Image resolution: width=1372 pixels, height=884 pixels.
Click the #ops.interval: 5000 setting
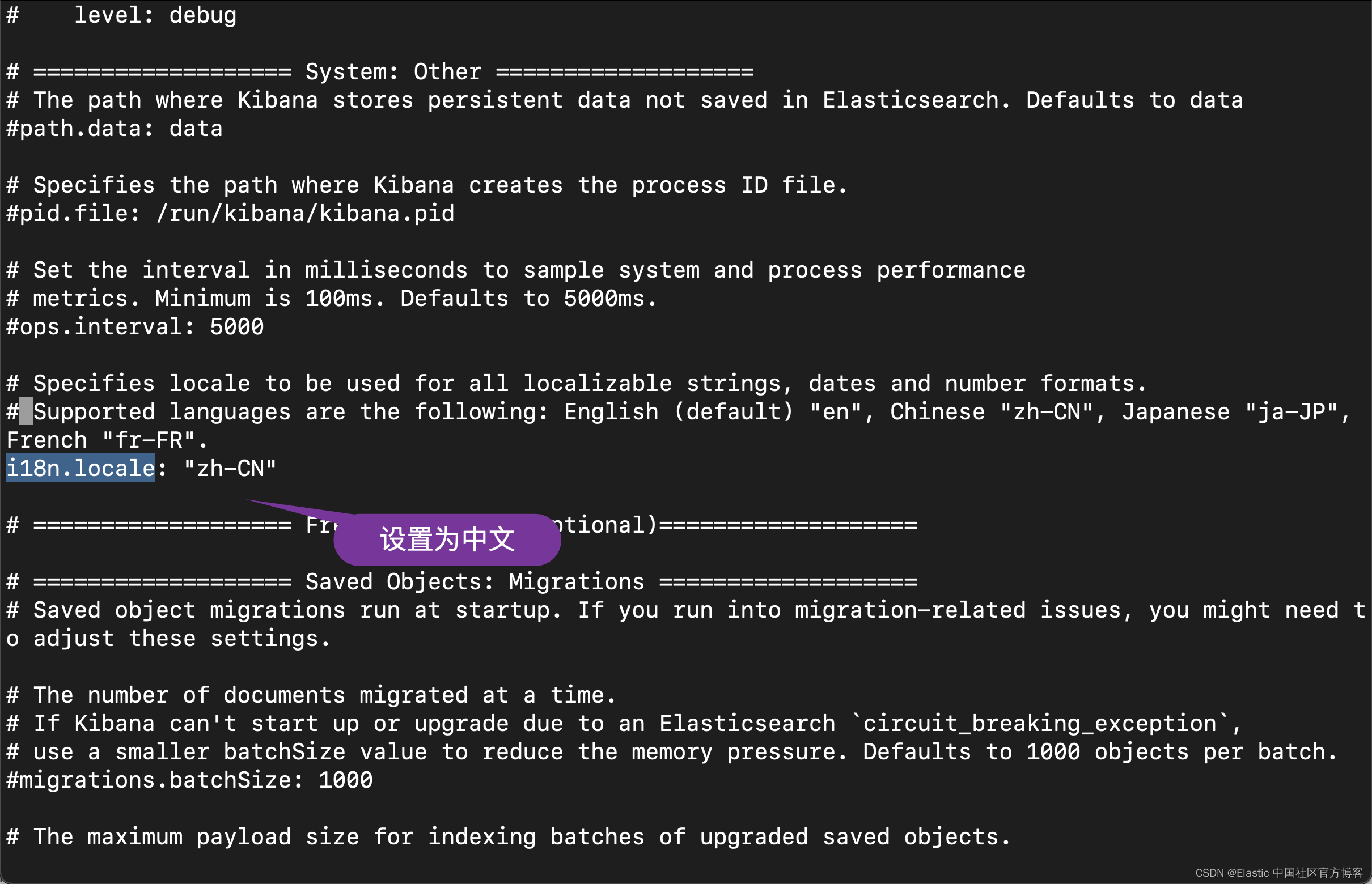pyautogui.click(x=135, y=326)
